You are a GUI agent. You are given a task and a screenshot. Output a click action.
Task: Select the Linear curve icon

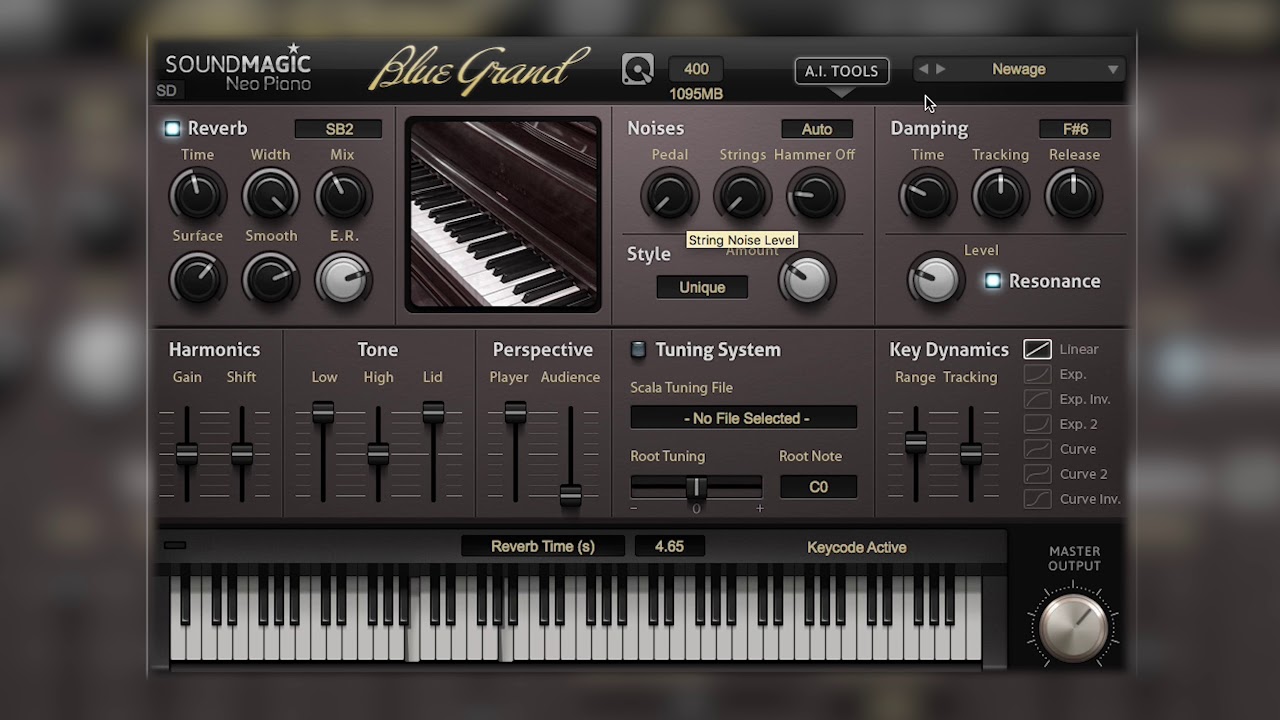(x=1037, y=349)
